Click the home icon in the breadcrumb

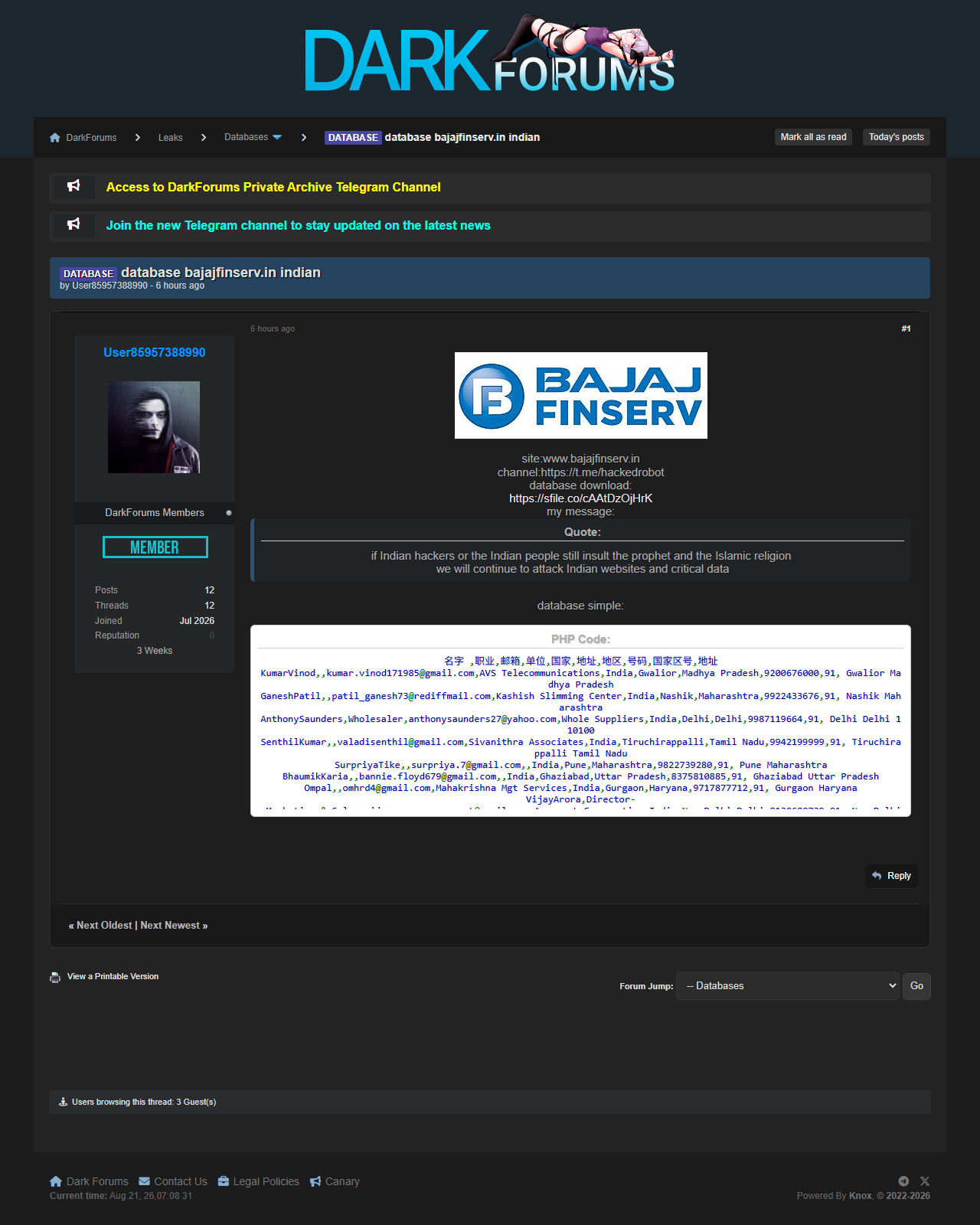(x=55, y=138)
